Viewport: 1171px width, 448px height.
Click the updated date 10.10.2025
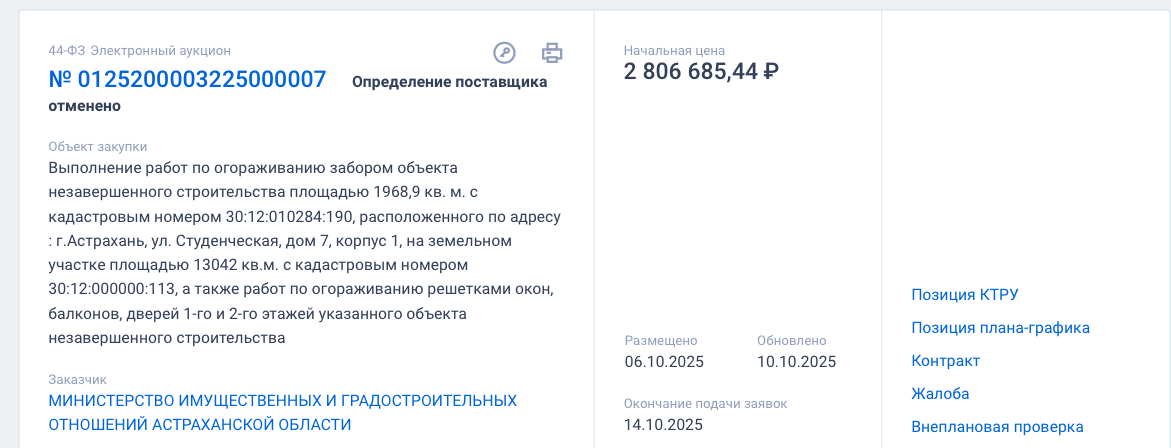pyautogui.click(x=796, y=362)
